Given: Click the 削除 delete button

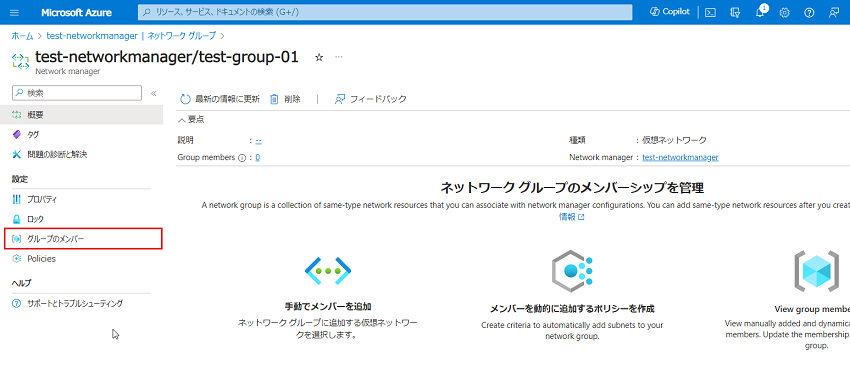Looking at the screenshot, I should 285,99.
